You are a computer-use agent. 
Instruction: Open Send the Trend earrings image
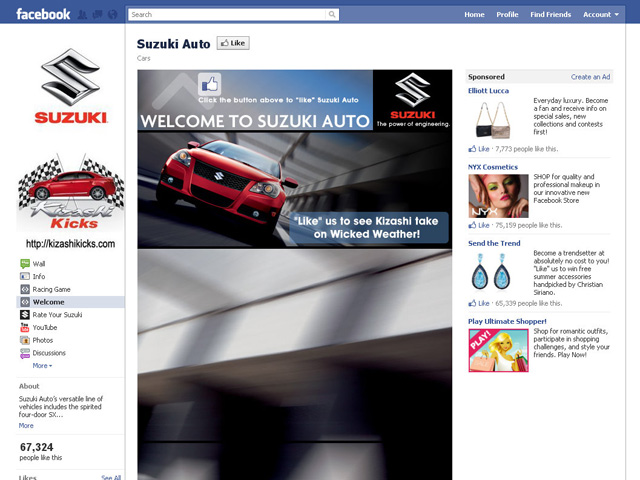click(x=491, y=271)
